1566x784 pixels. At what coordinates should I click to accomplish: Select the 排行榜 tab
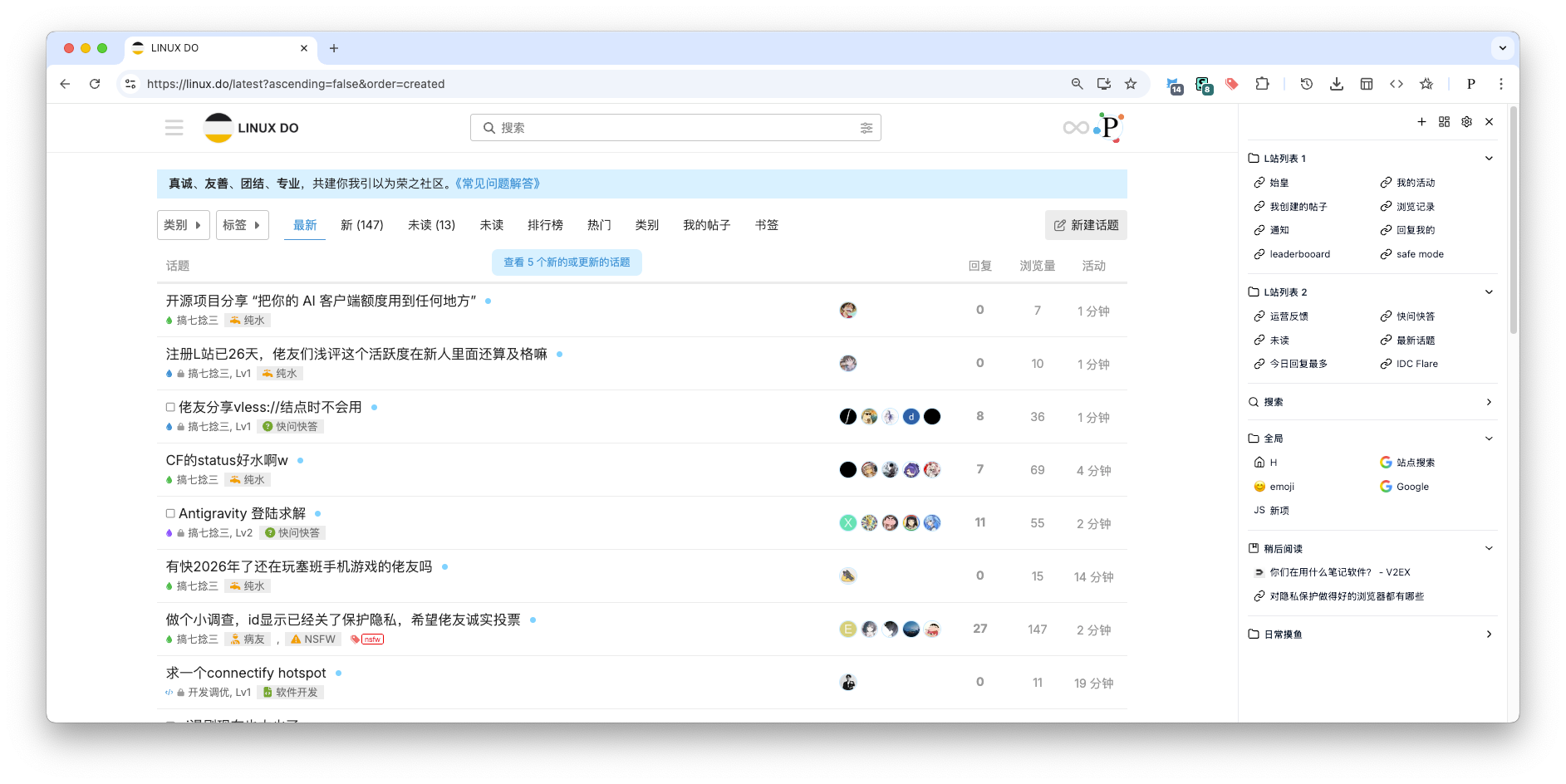pyautogui.click(x=546, y=224)
